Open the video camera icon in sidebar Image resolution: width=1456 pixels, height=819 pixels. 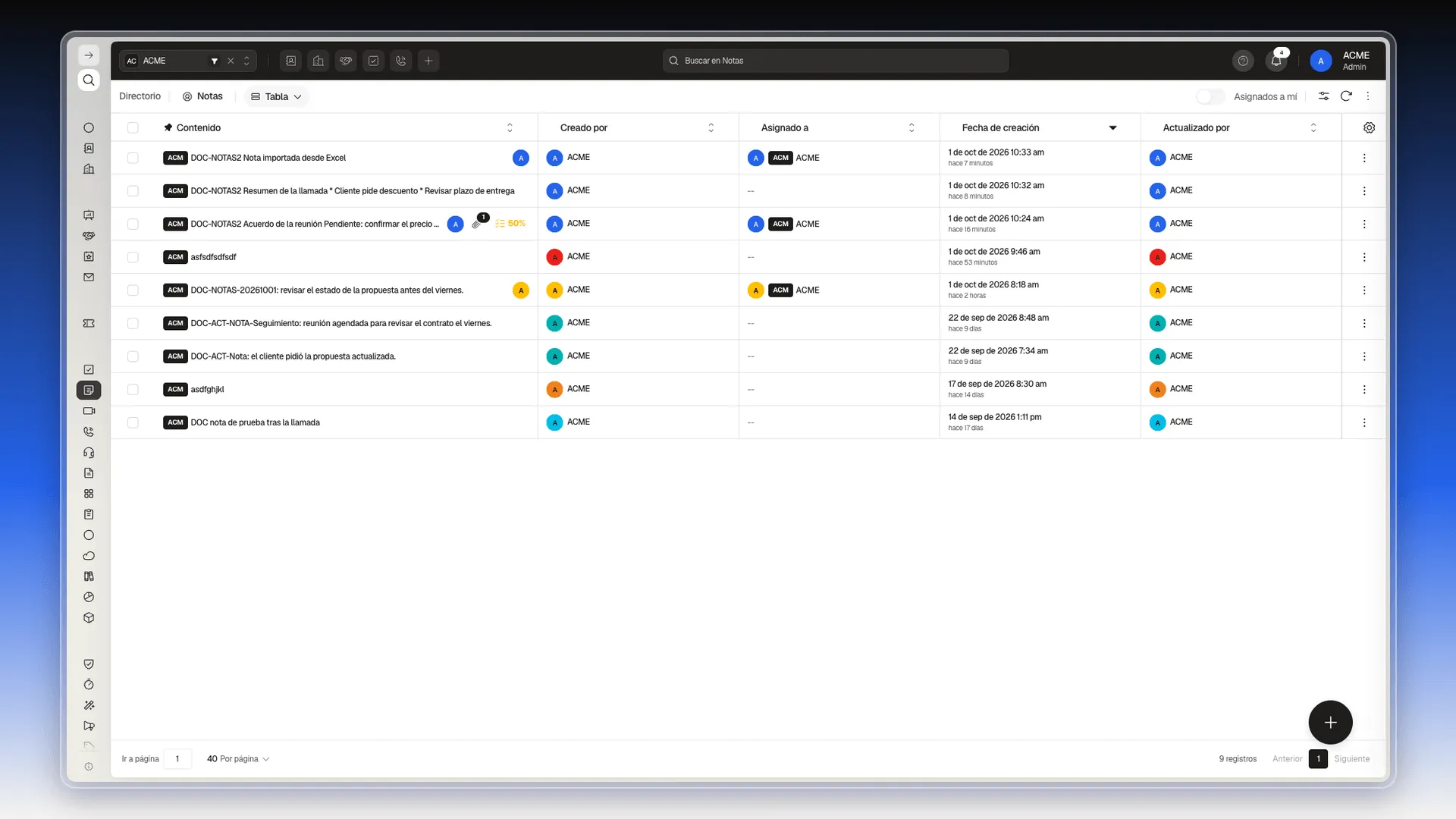(89, 411)
